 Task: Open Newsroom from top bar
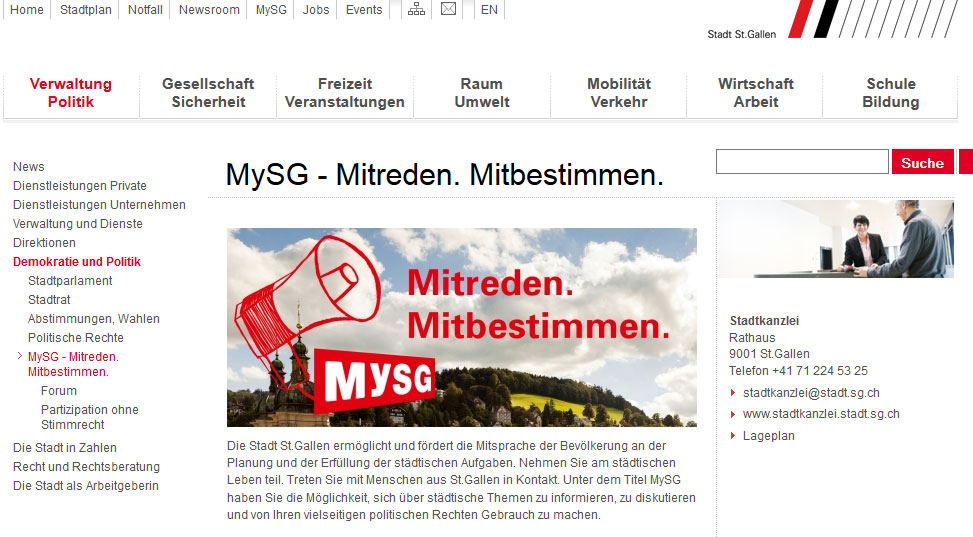pyautogui.click(x=209, y=10)
